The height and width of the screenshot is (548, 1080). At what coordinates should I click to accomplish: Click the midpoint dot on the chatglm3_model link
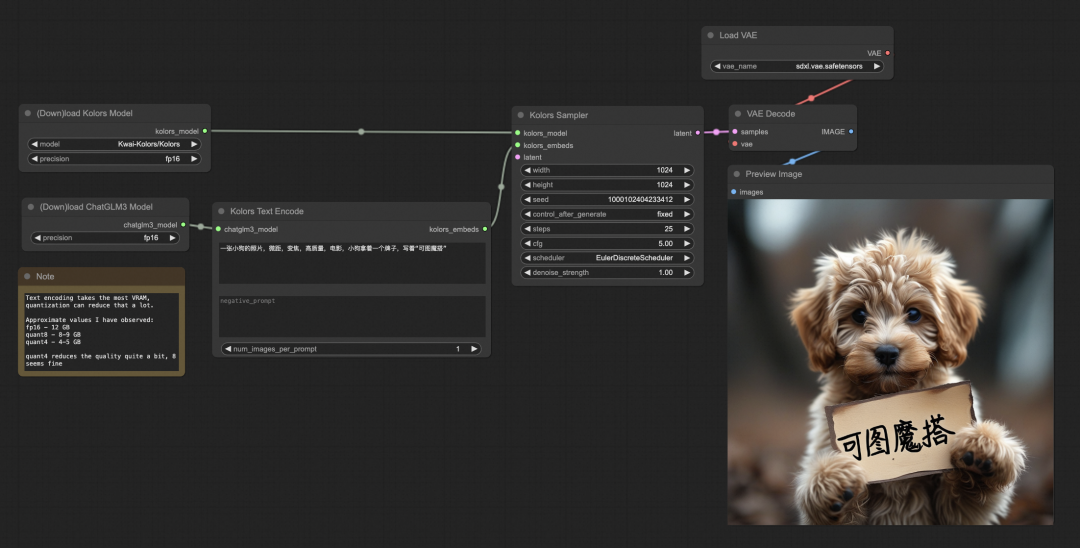coord(200,226)
